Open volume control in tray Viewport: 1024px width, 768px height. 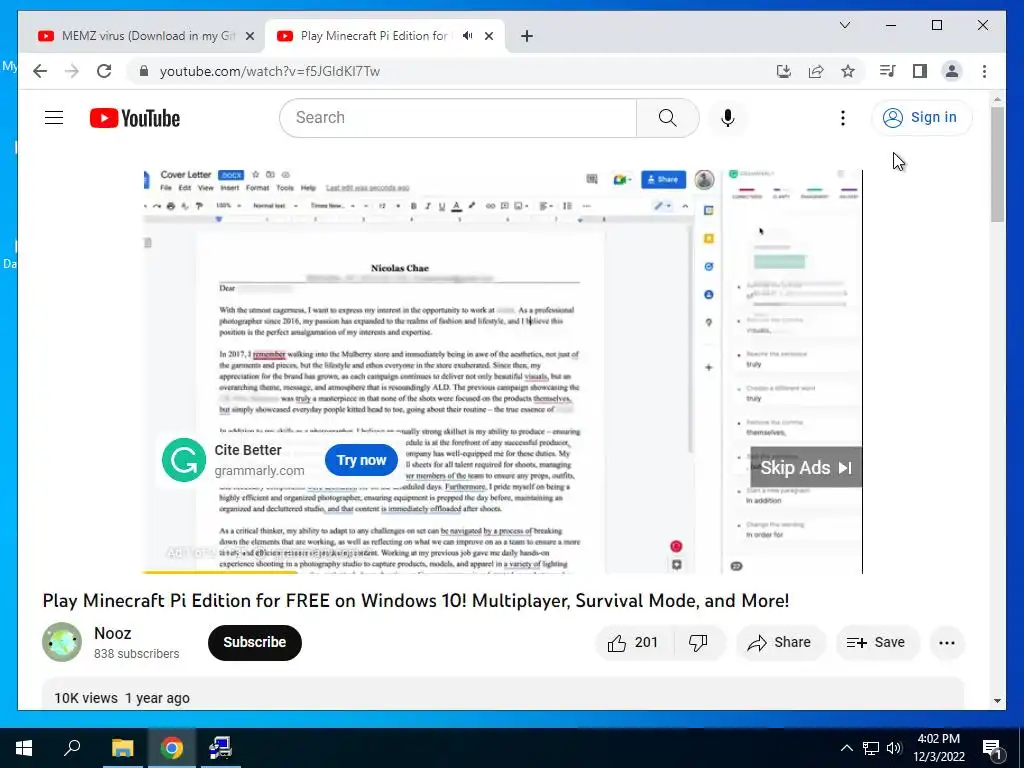(894, 748)
